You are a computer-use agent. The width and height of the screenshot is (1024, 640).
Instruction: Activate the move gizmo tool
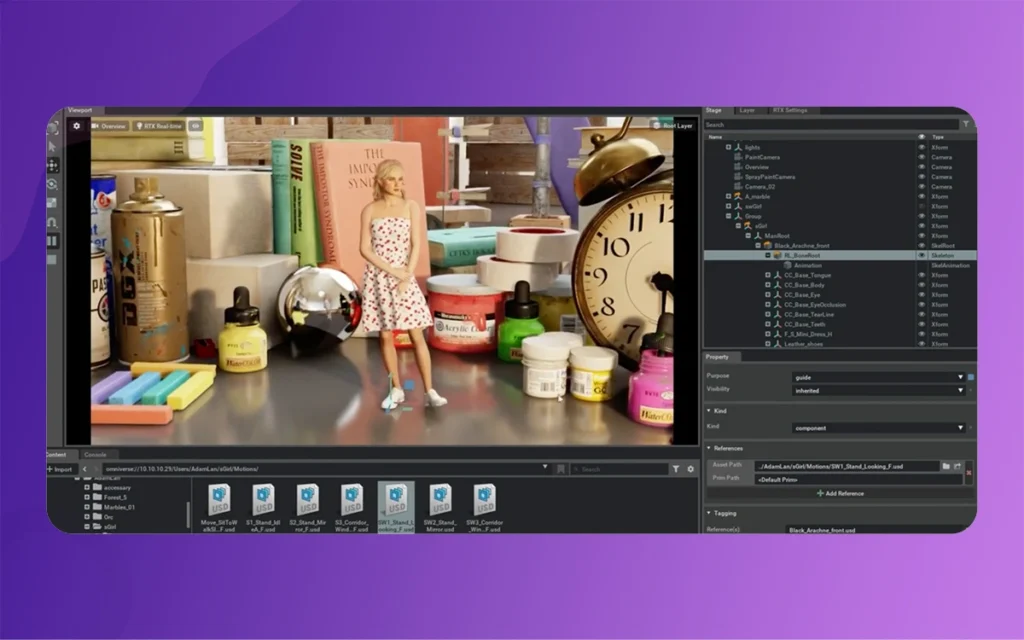point(53,165)
